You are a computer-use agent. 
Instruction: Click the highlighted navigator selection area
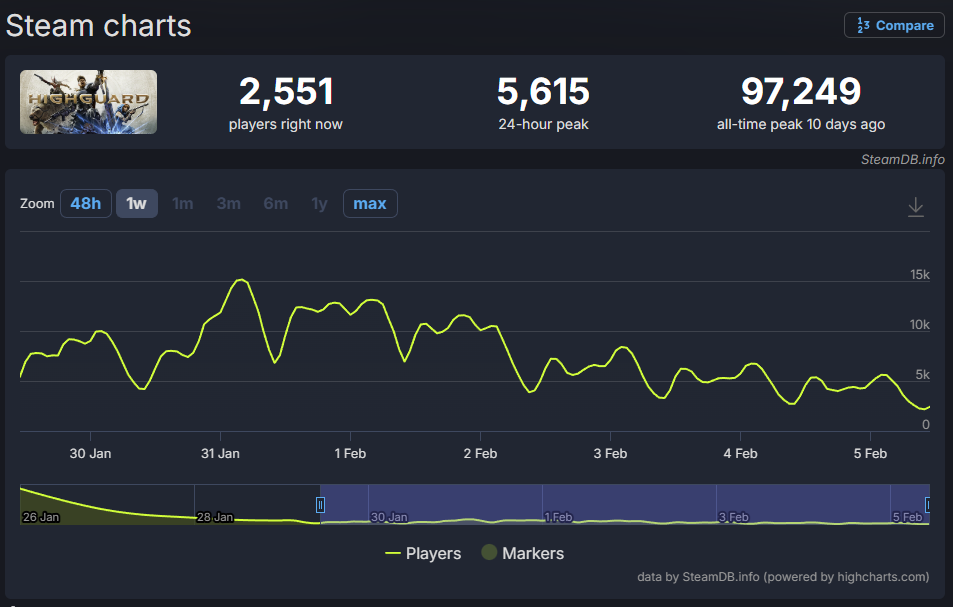coord(624,504)
